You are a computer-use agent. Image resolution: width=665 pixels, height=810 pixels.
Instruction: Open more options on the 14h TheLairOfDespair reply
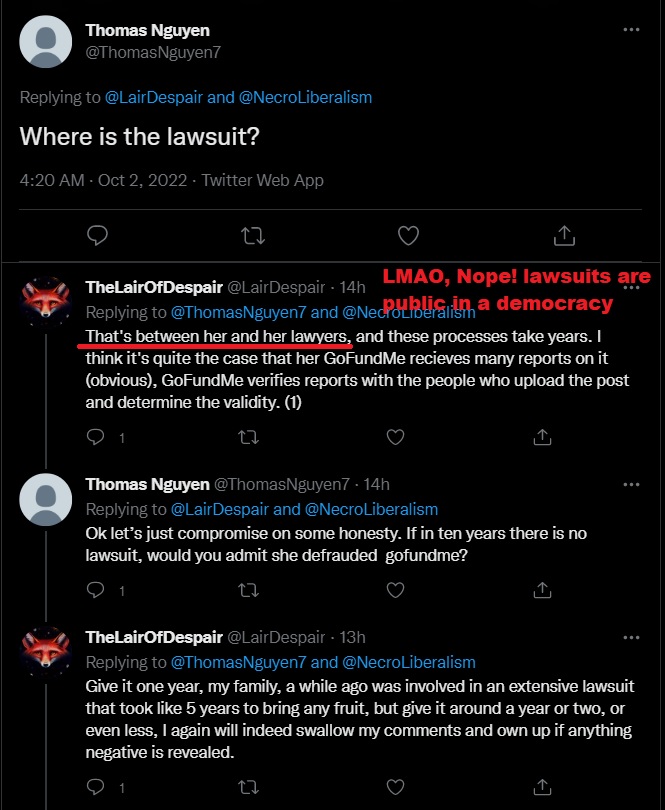[x=631, y=286]
